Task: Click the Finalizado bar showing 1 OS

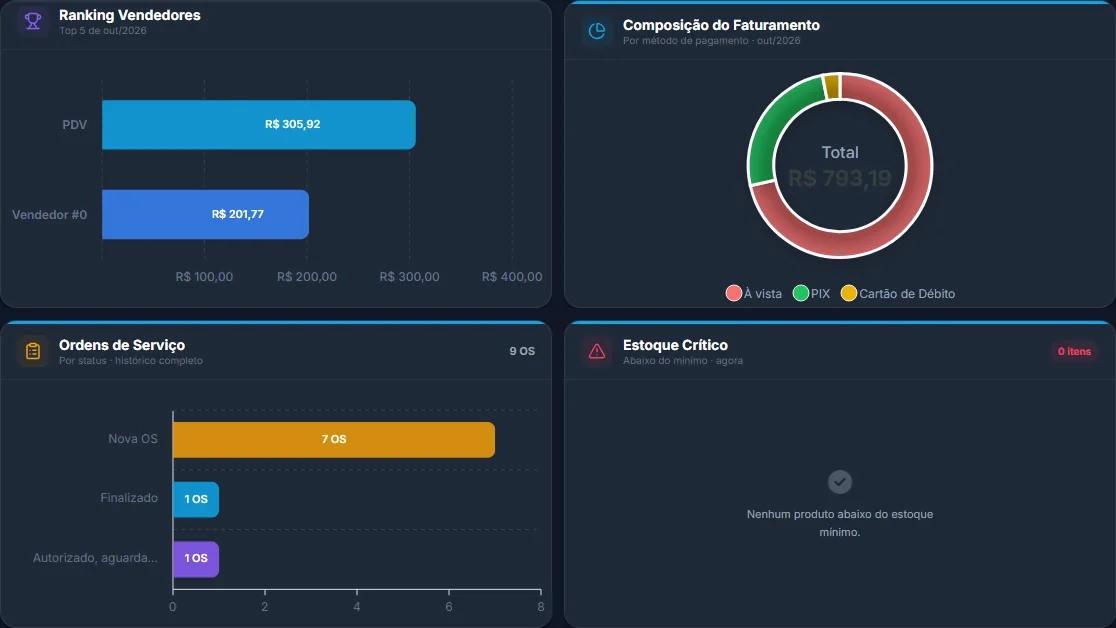Action: (196, 499)
